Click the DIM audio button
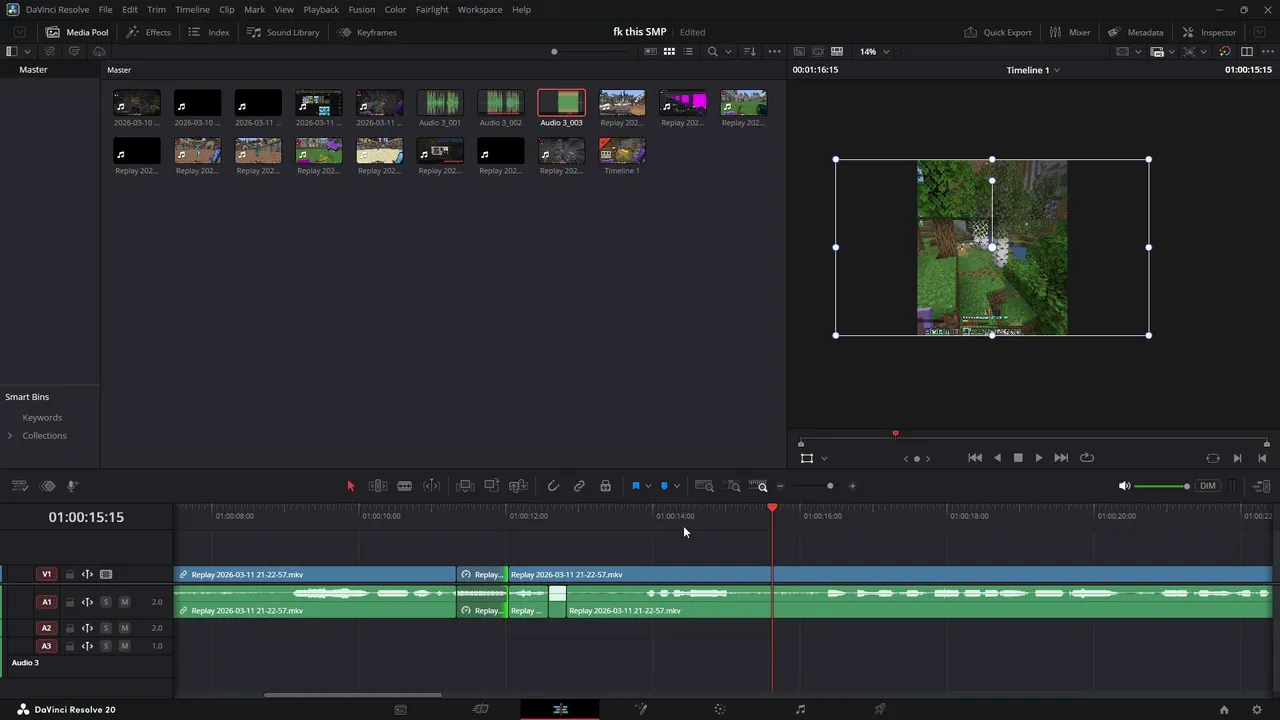This screenshot has width=1280, height=720. 1208,486
